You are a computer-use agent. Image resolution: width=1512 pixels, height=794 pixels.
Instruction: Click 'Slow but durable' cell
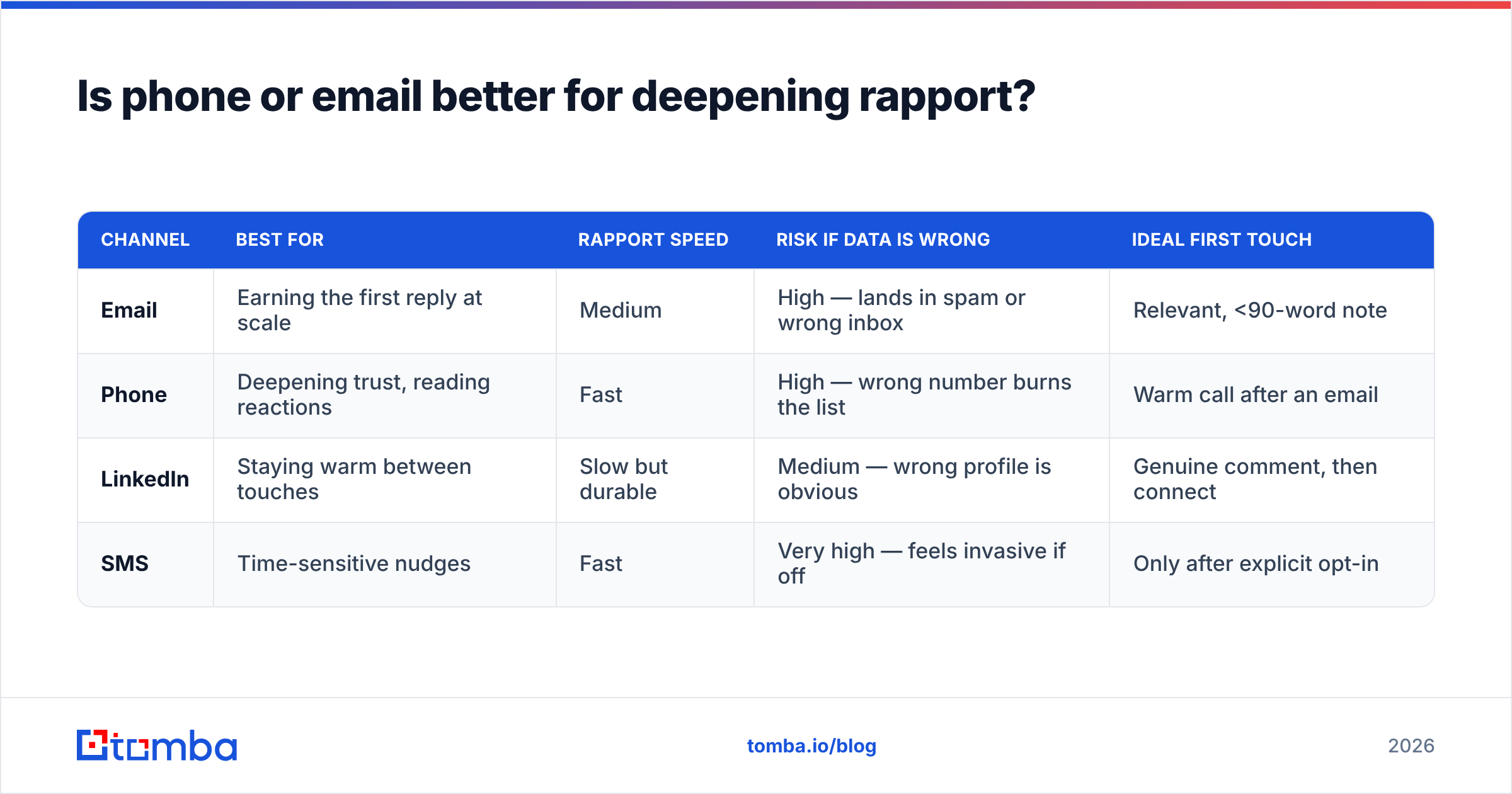coord(655,480)
